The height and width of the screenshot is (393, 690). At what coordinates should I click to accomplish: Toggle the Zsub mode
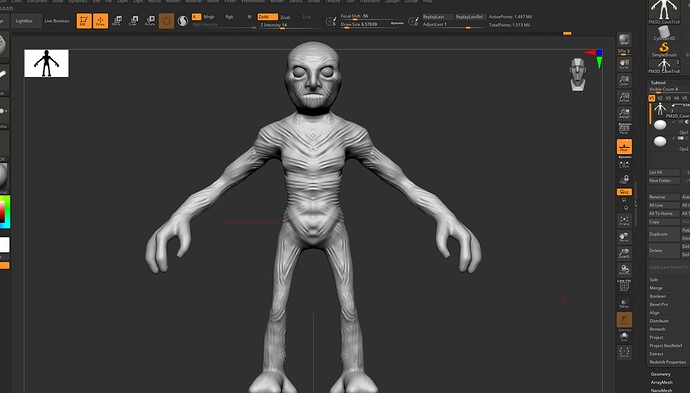coord(285,17)
